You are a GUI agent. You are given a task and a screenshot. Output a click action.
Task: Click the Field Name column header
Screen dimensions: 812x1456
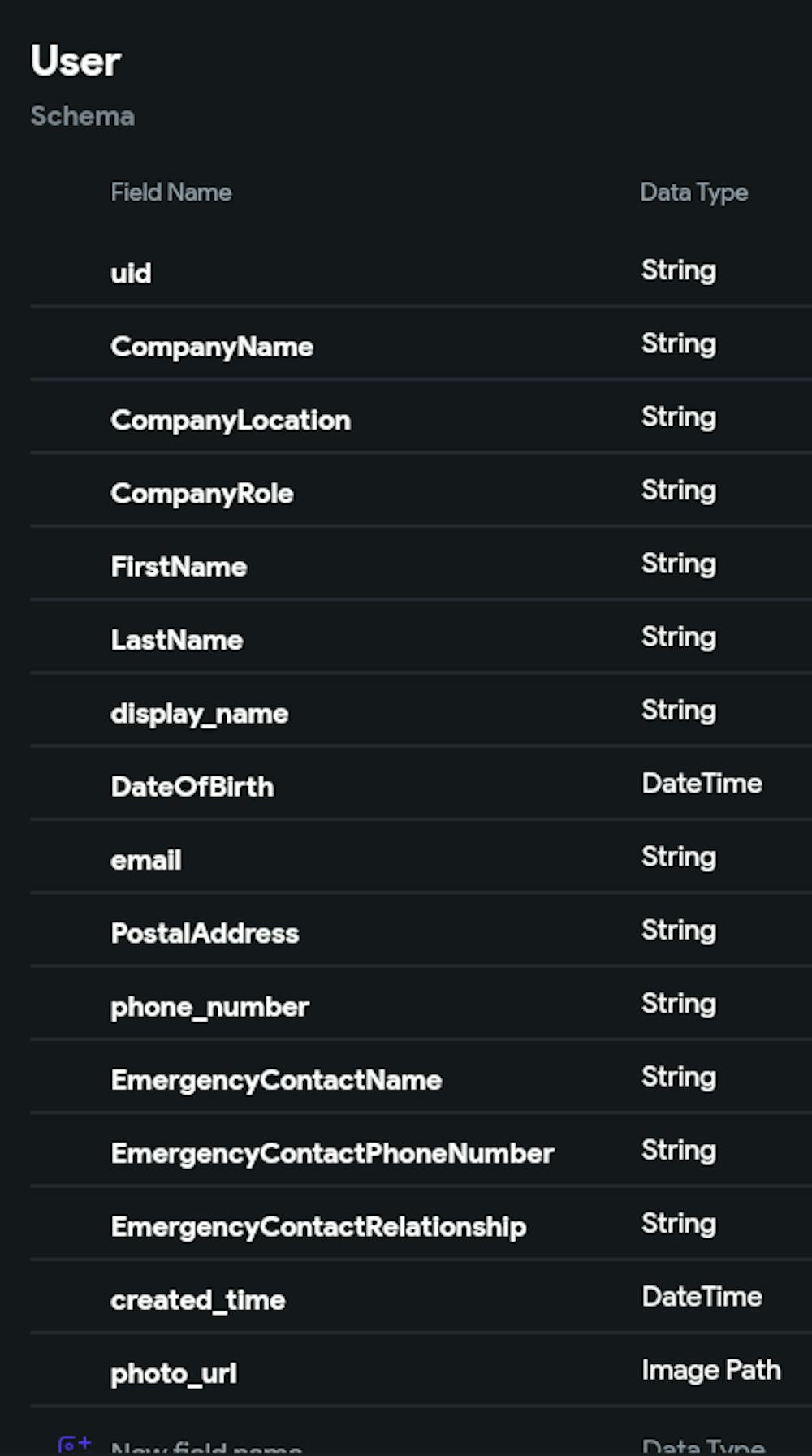[x=171, y=192]
